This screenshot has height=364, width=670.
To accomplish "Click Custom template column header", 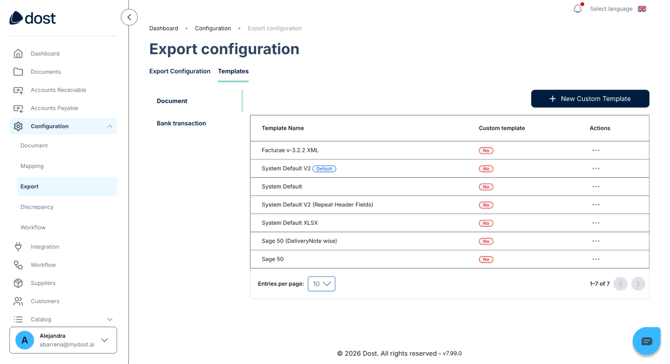I will tap(502, 128).
